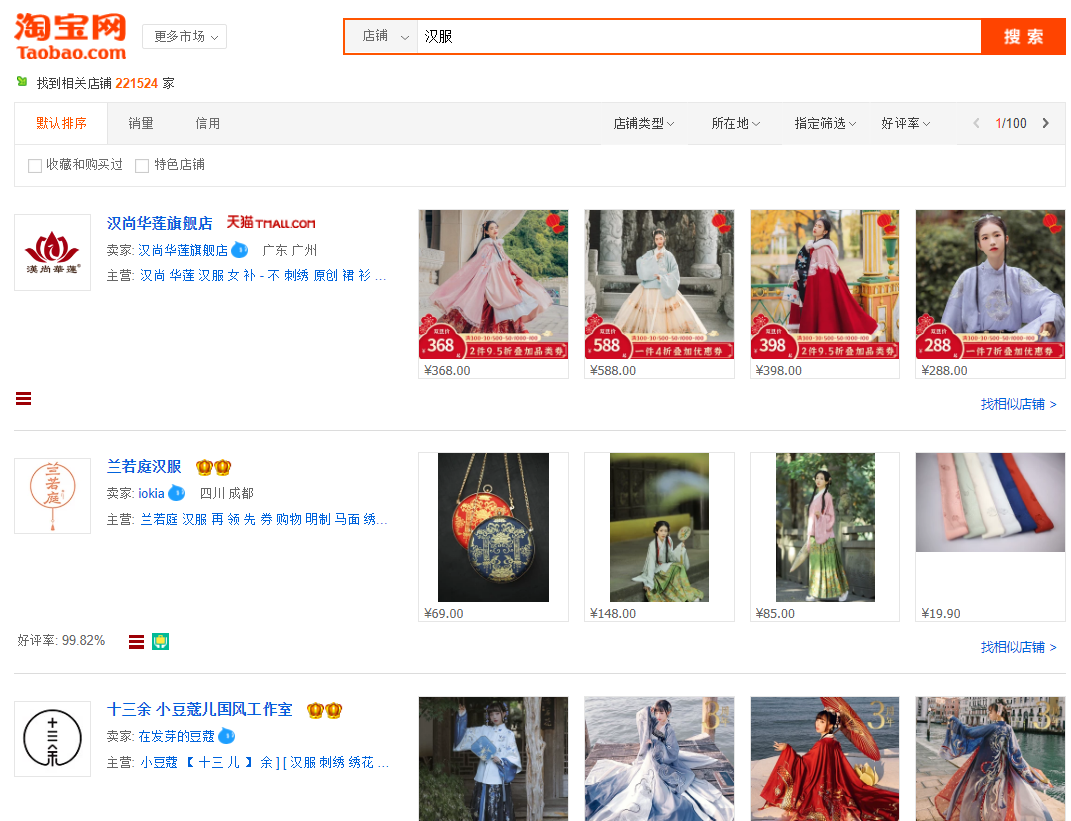The width and height of the screenshot is (1071, 821).
Task: Toggle the 收藏和购买过 filter off
Action: [x=35, y=165]
